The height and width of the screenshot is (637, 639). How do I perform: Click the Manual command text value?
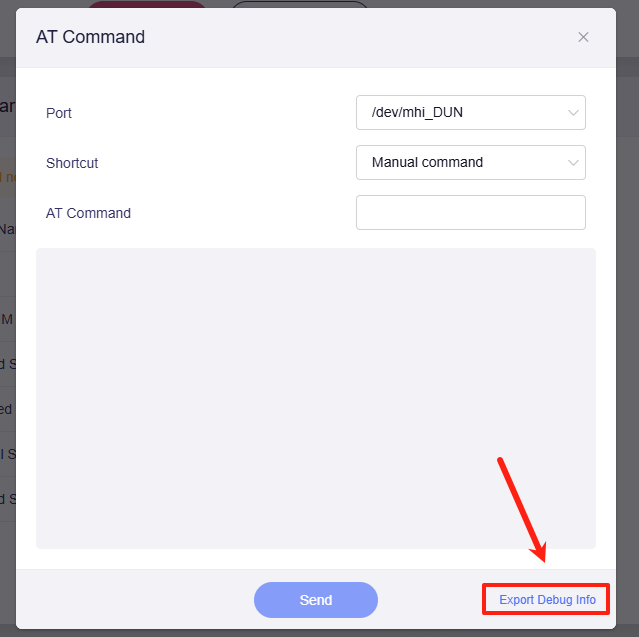point(427,162)
